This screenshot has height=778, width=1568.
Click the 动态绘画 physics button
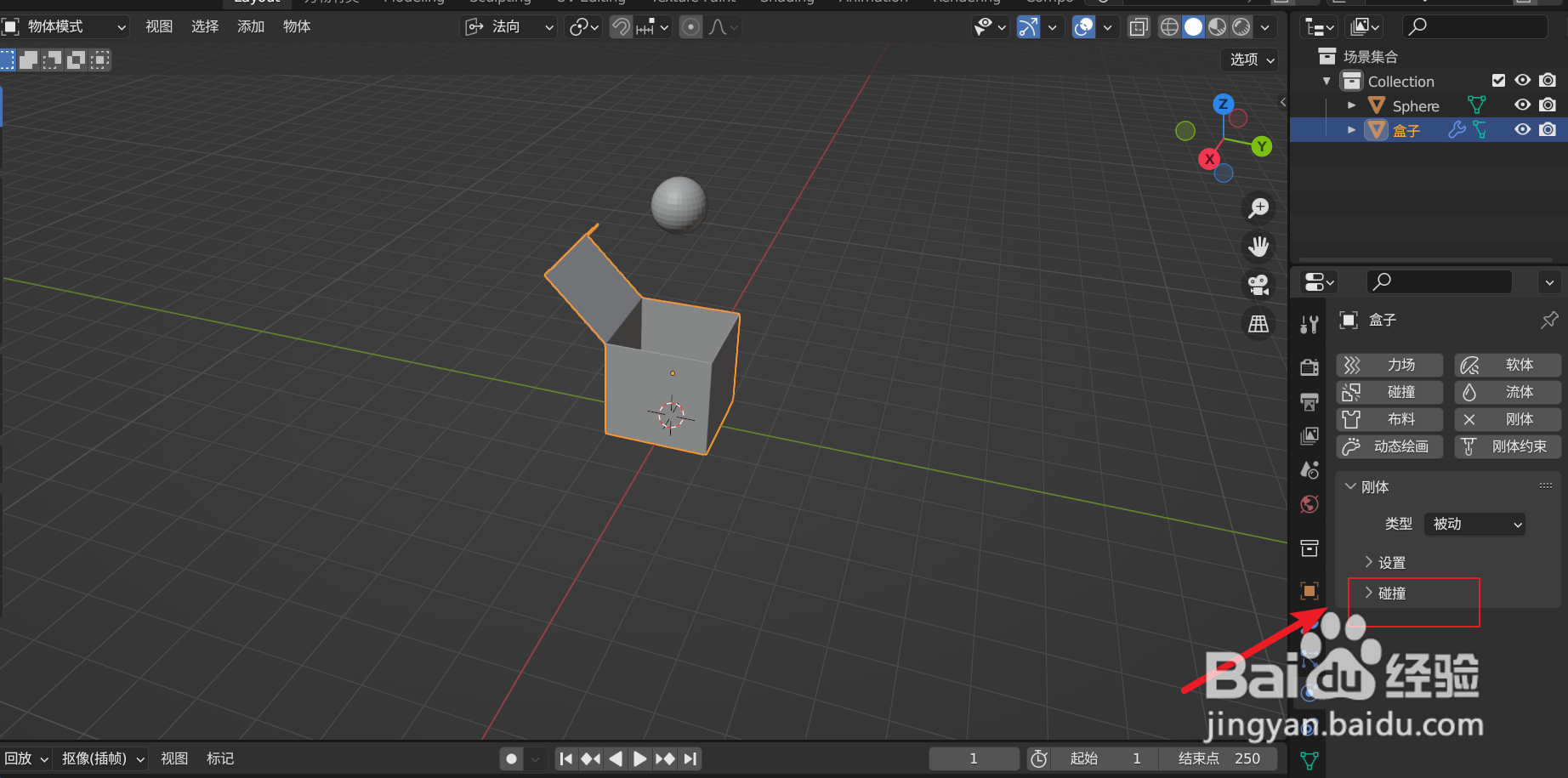1389,446
